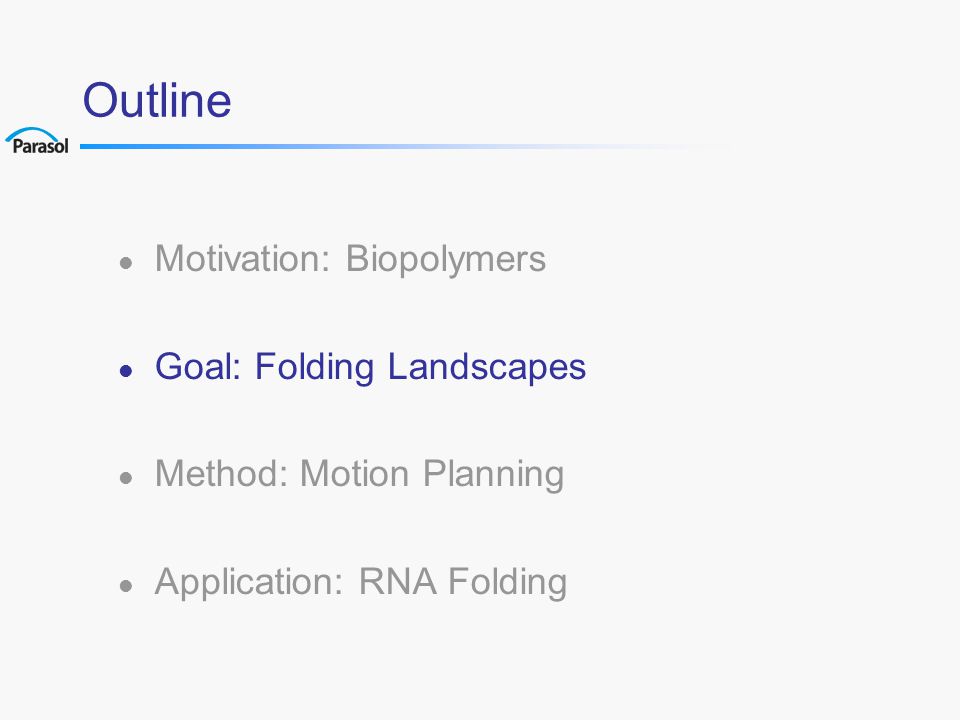Click the blue bullet beside Goal
This screenshot has height=720, width=960.
coord(126,371)
